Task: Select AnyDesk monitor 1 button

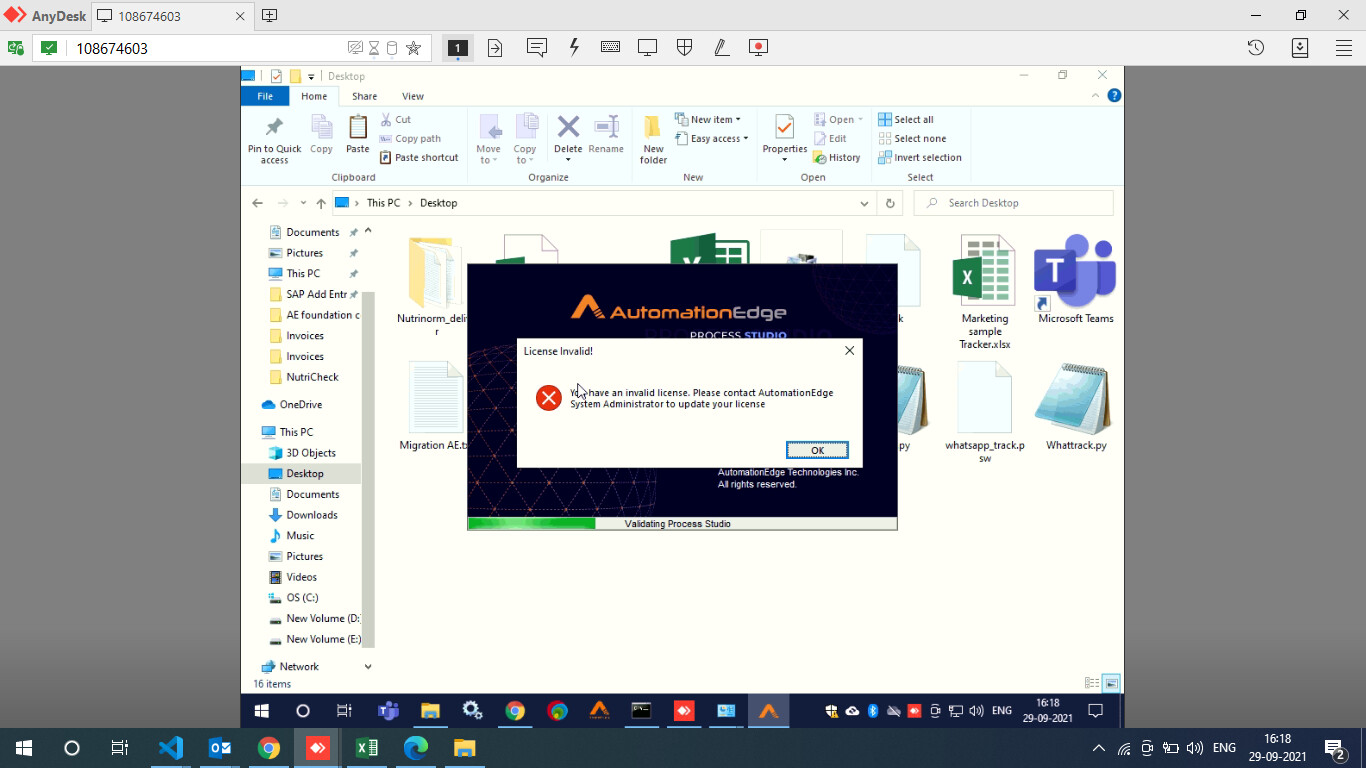Action: (x=458, y=47)
